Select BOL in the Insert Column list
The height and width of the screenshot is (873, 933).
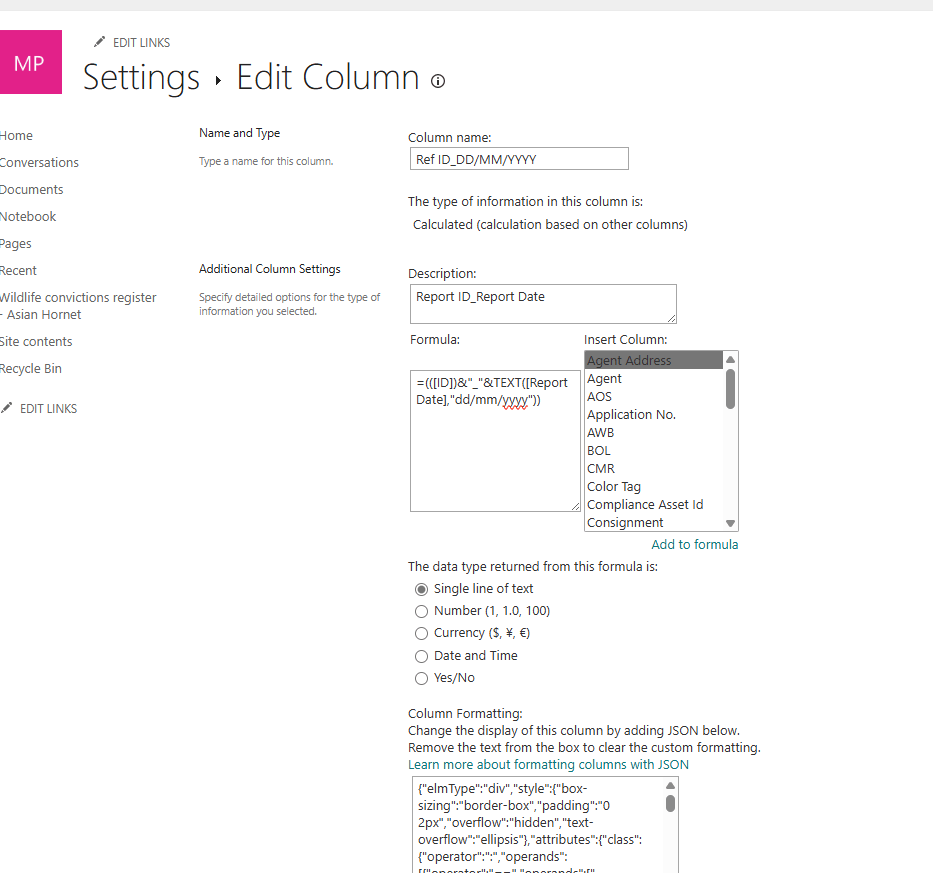(x=653, y=450)
